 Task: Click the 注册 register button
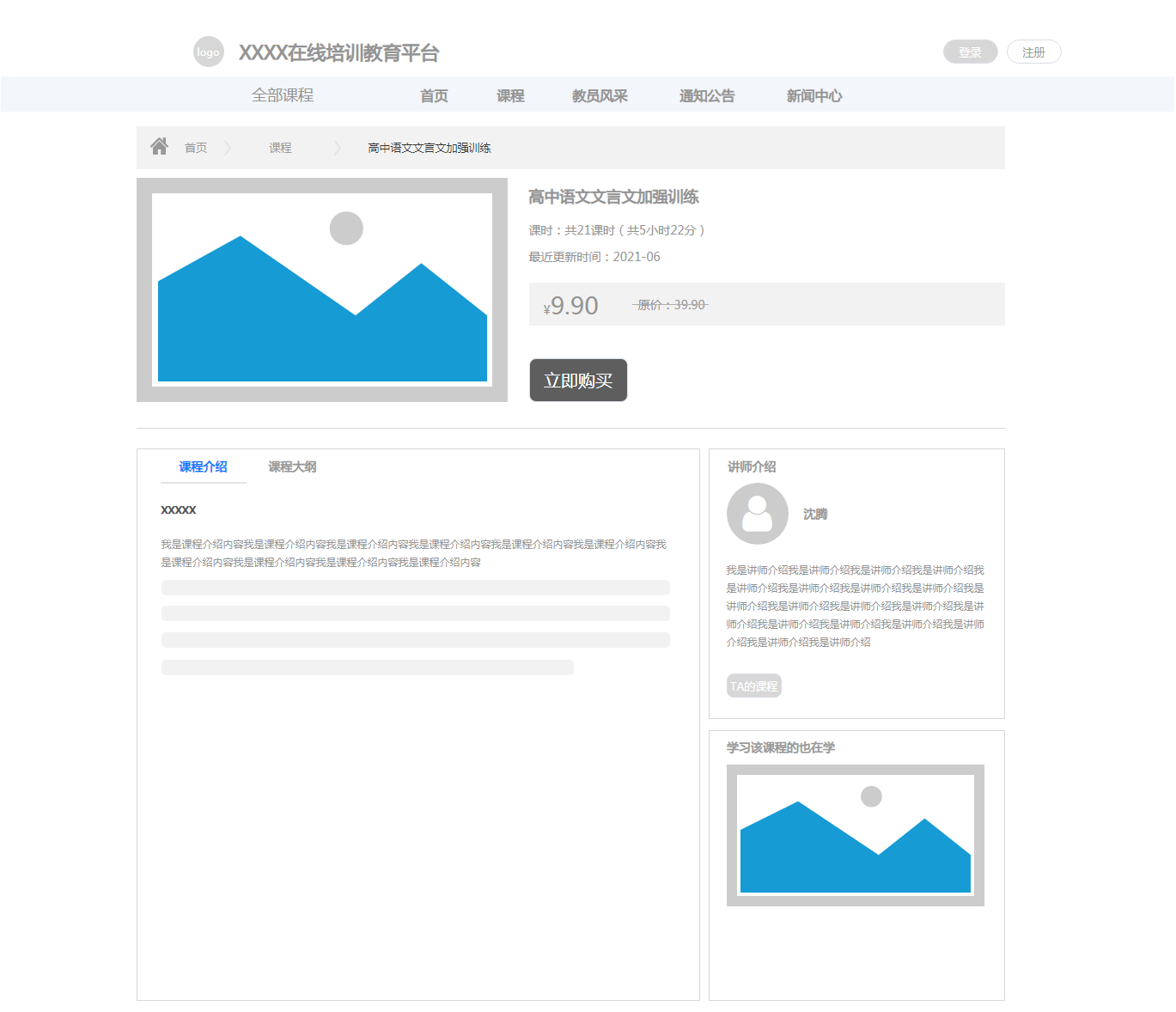tap(1034, 52)
